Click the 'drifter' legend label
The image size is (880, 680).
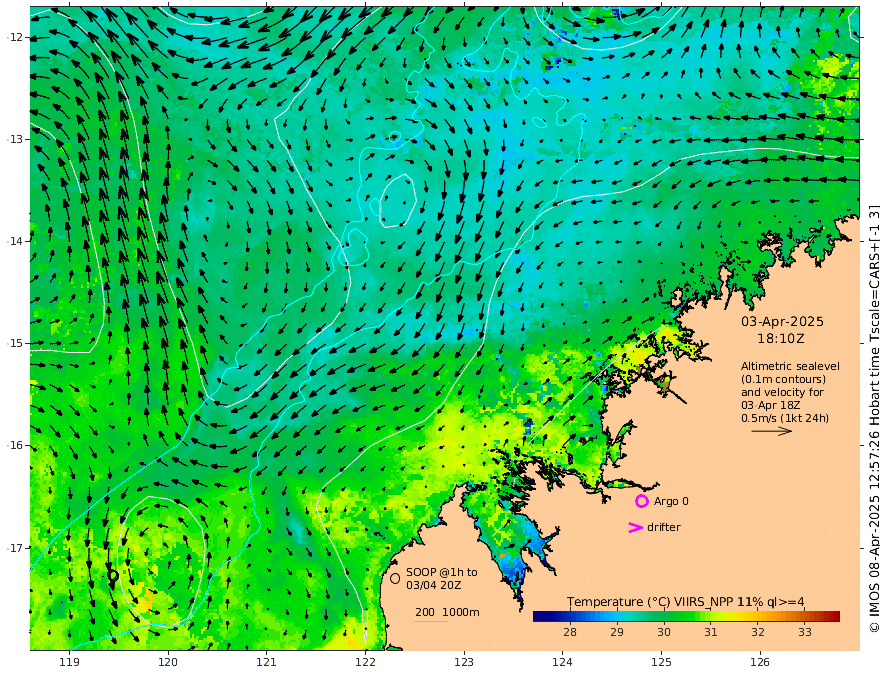(x=663, y=527)
